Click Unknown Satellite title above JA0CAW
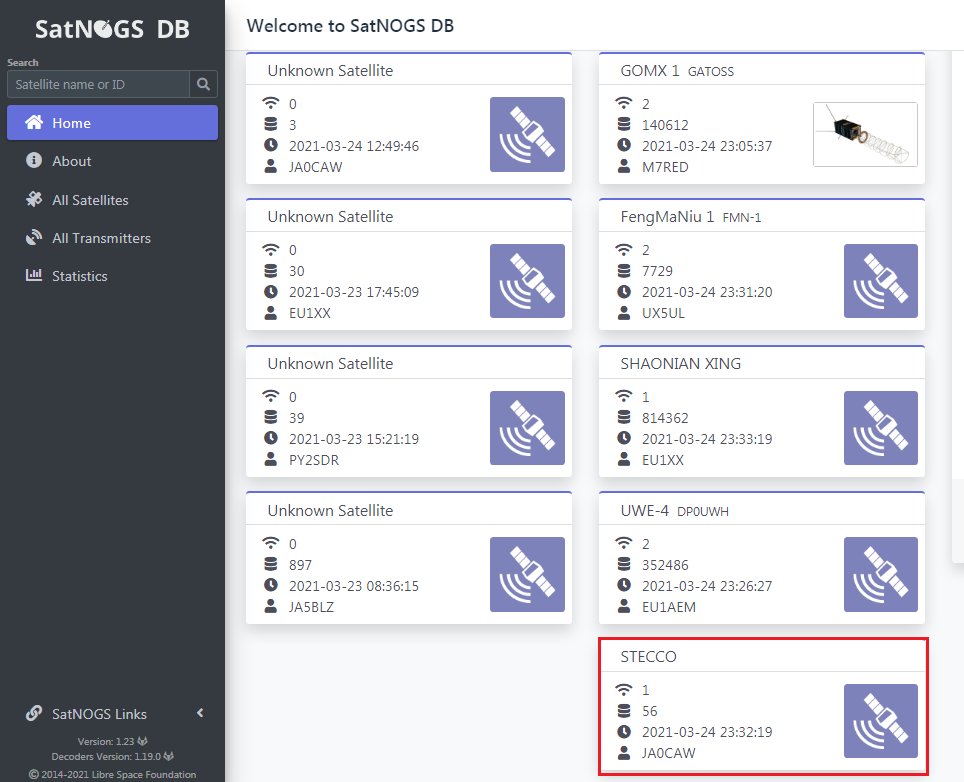Screen dimensions: 964x782 coord(330,71)
